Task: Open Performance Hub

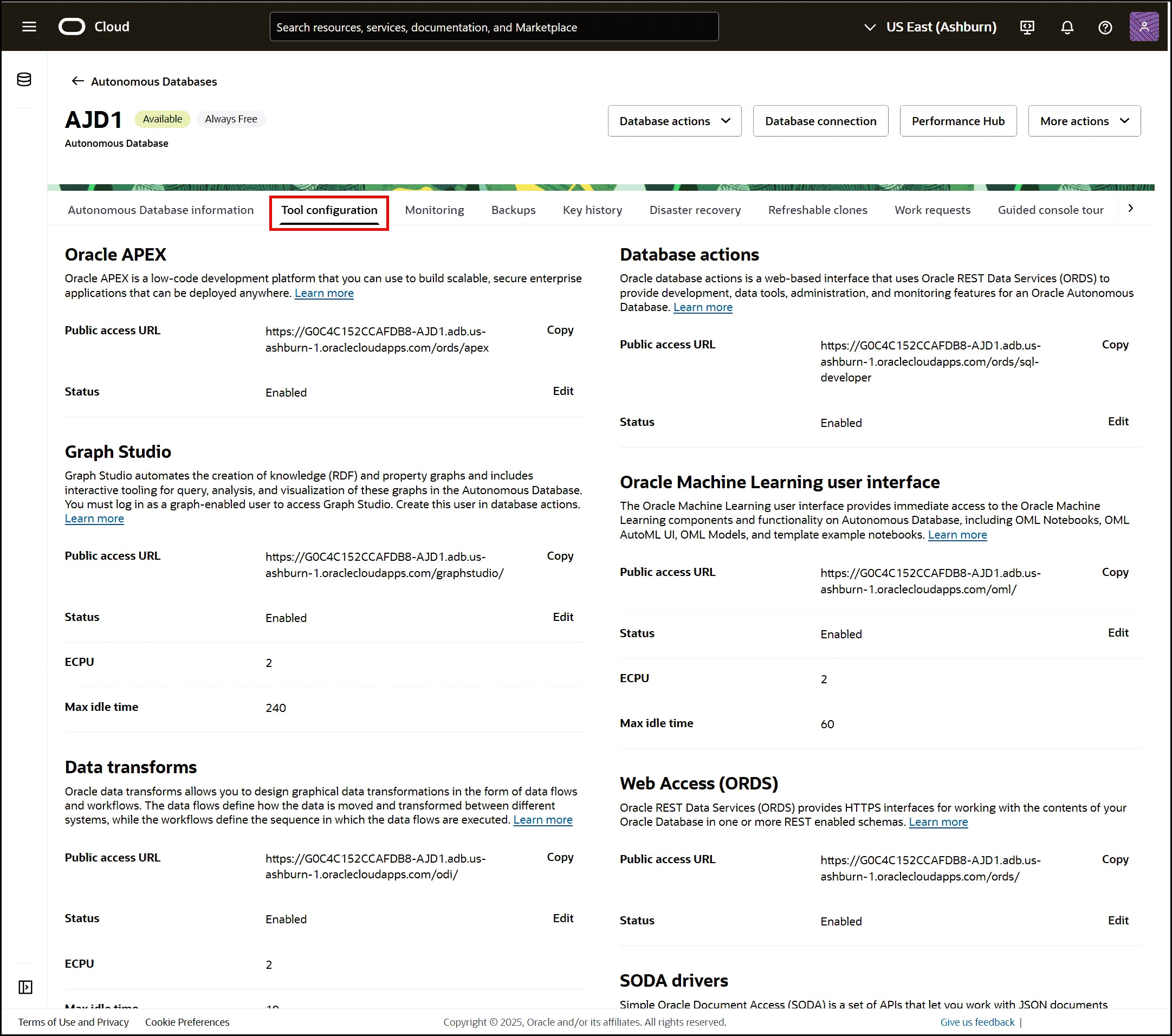Action: click(957, 121)
